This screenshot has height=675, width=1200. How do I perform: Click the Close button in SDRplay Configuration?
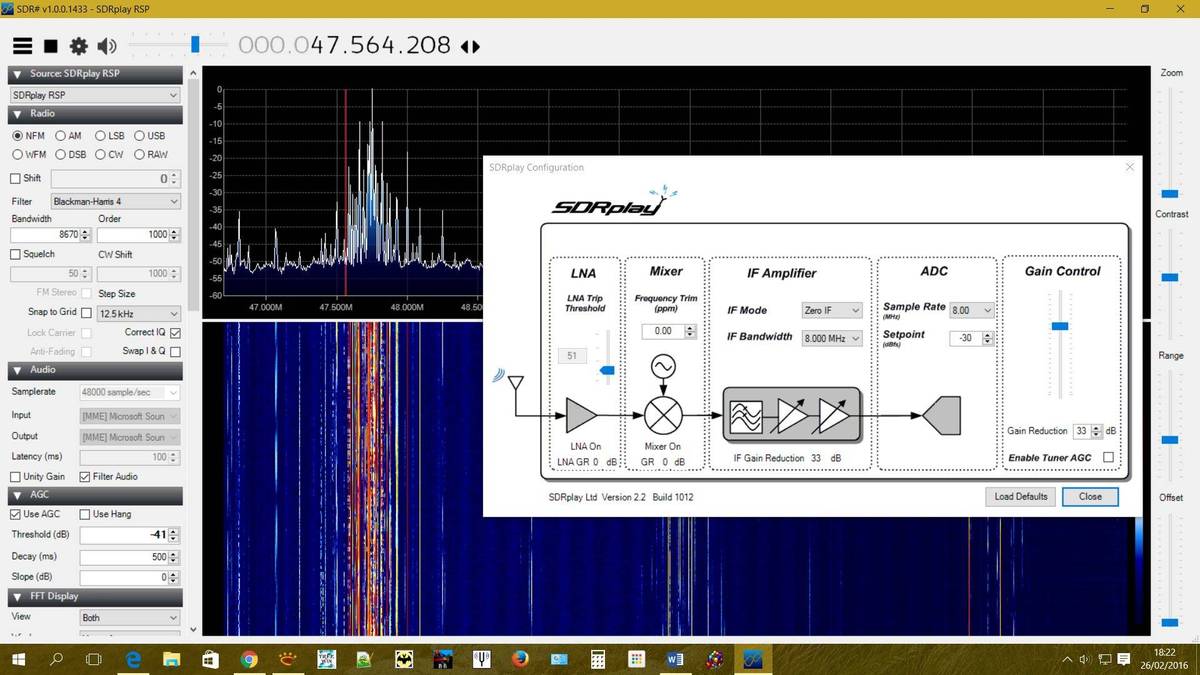coord(1090,496)
